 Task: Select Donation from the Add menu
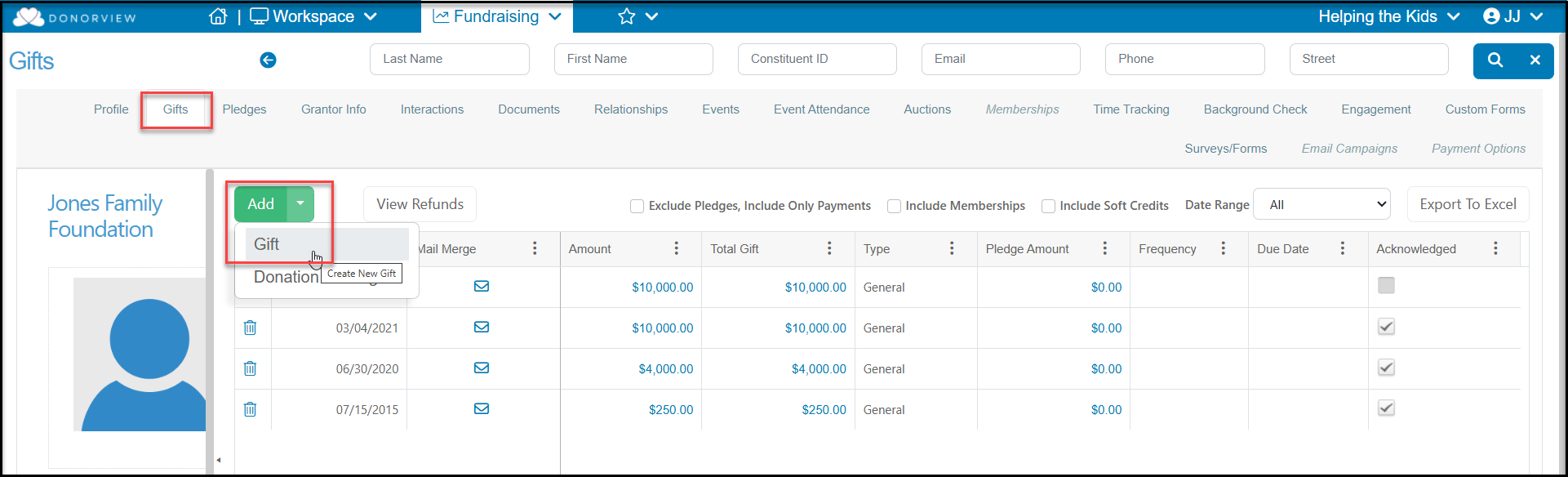286,277
